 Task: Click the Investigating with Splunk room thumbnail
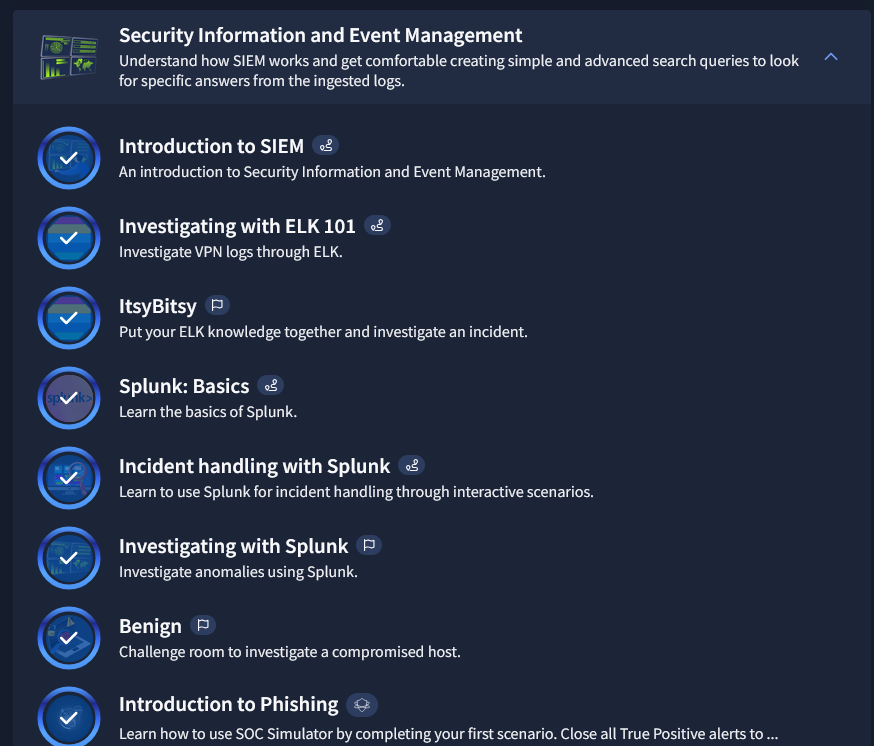click(x=69, y=558)
